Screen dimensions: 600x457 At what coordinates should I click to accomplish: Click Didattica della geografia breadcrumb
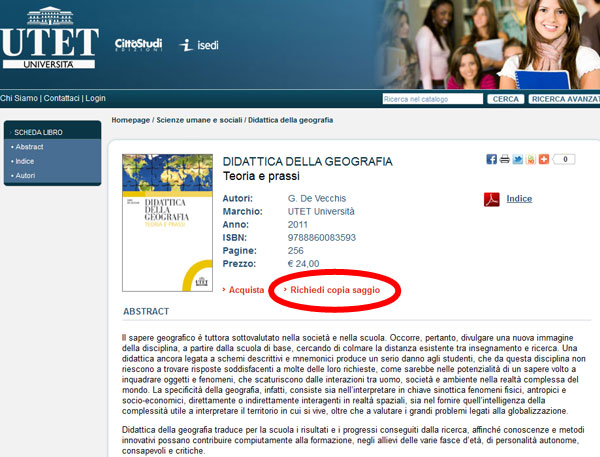click(290, 120)
